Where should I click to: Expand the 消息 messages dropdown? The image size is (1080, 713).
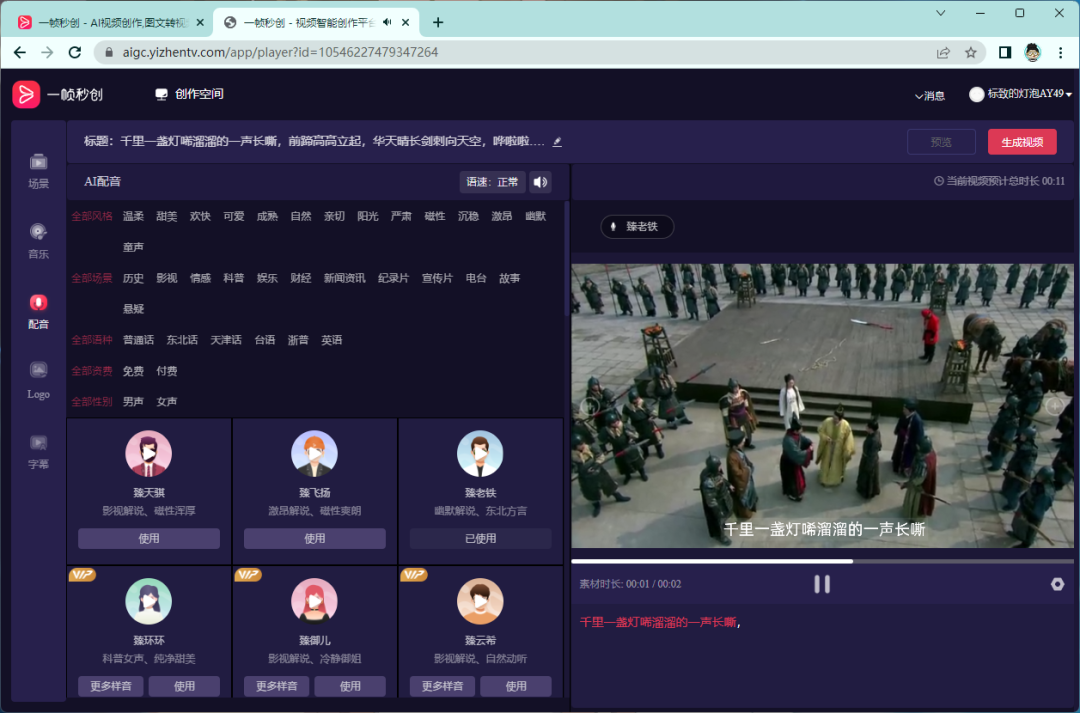(x=929, y=96)
